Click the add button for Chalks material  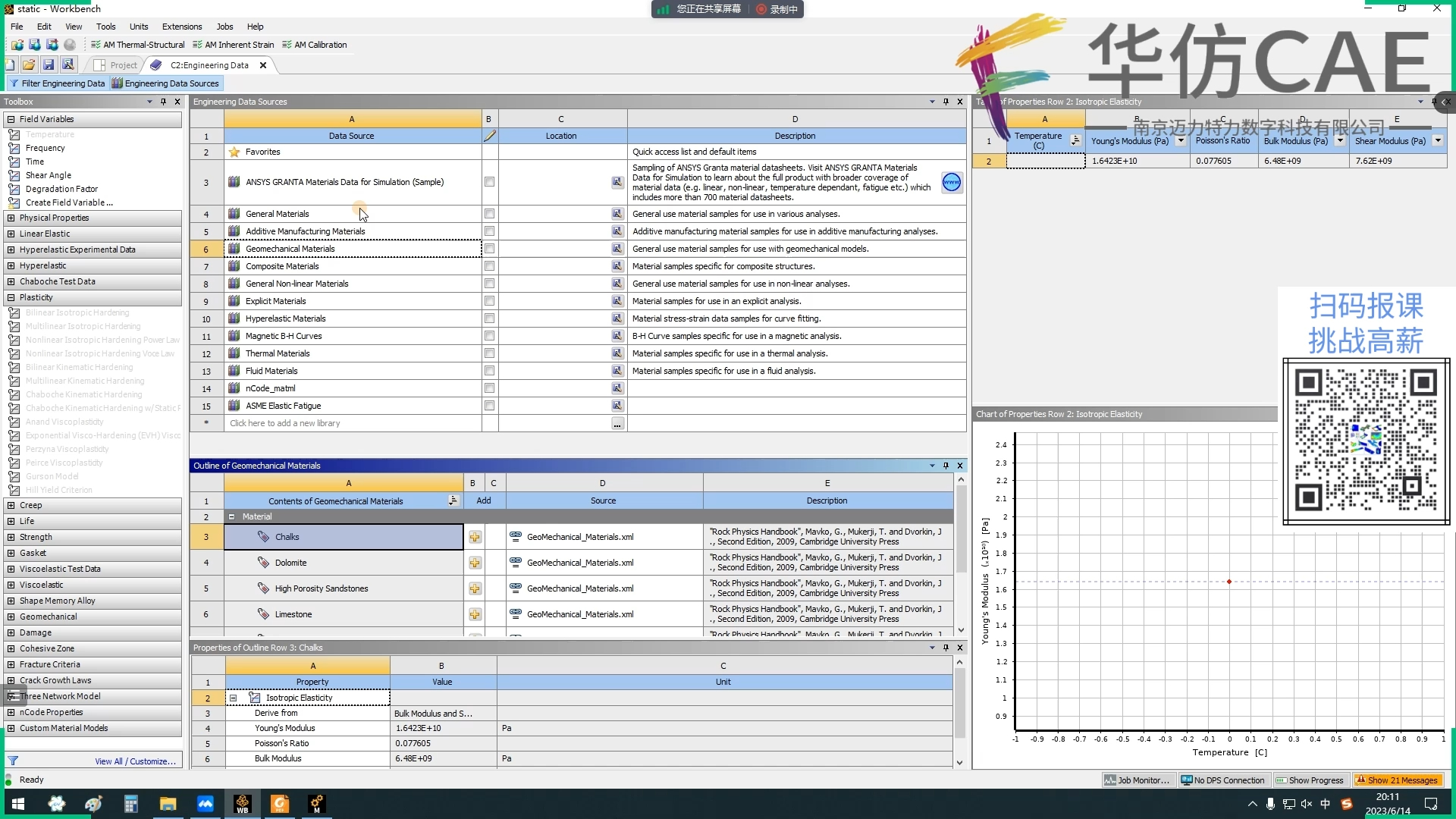pos(475,537)
